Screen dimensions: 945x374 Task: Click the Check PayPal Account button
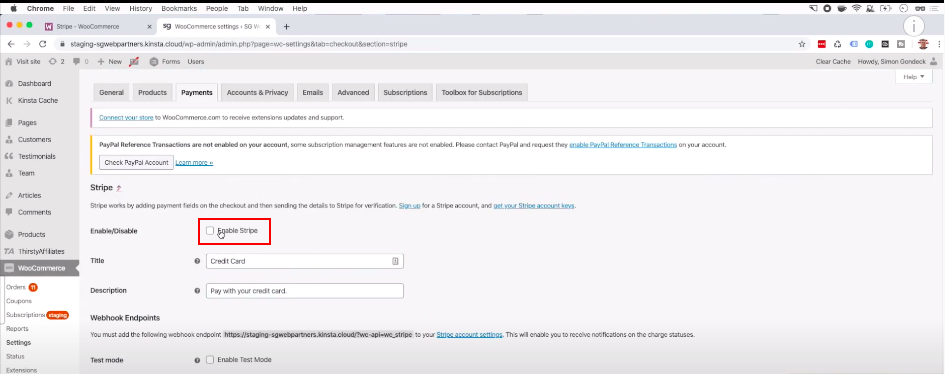[136, 163]
